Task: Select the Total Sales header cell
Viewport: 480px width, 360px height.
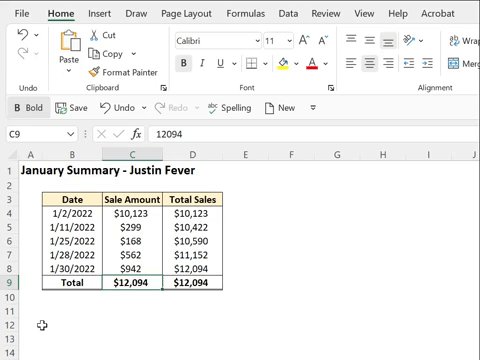Action: coord(193,199)
